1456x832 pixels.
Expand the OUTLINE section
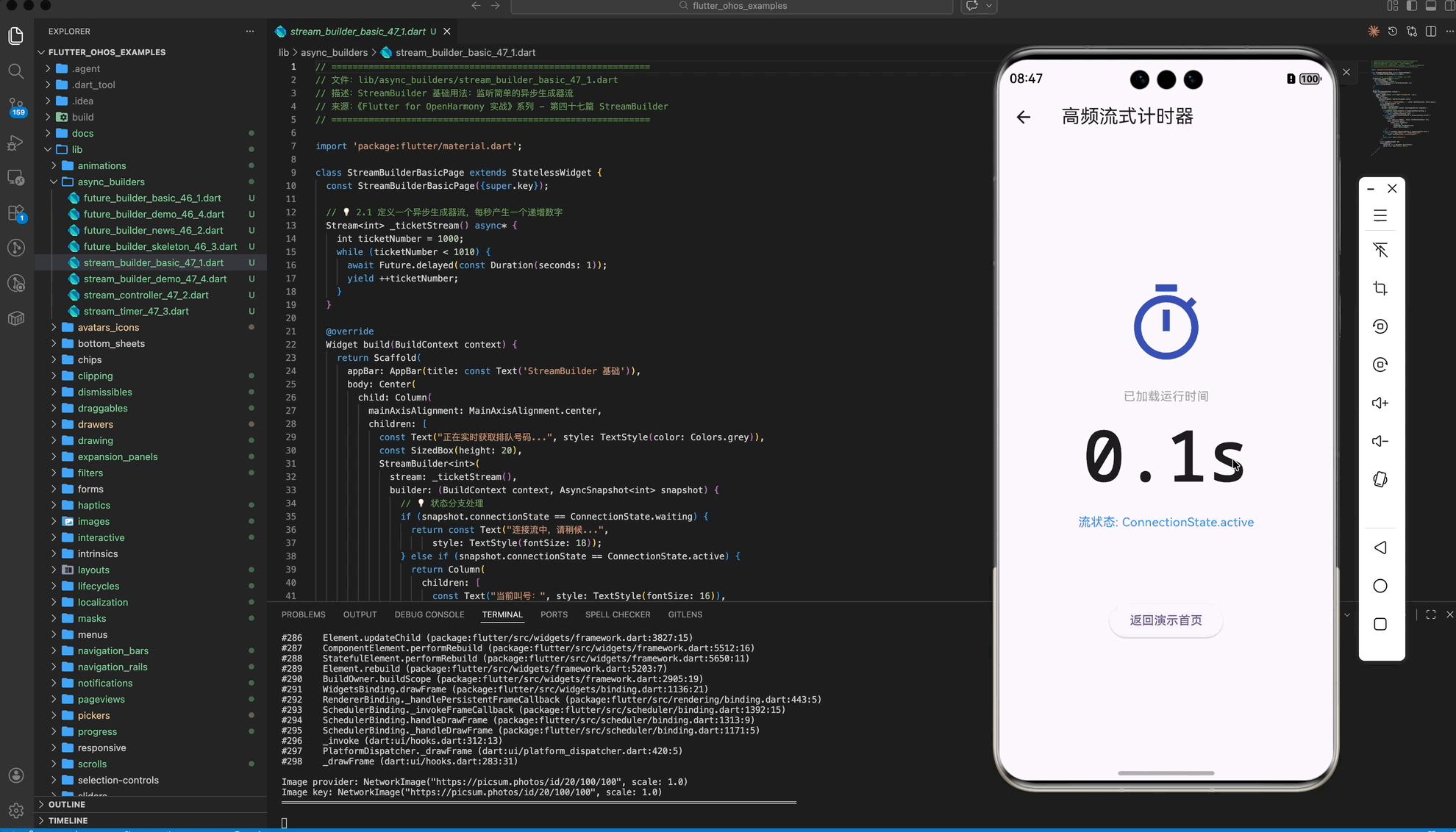coord(66,804)
